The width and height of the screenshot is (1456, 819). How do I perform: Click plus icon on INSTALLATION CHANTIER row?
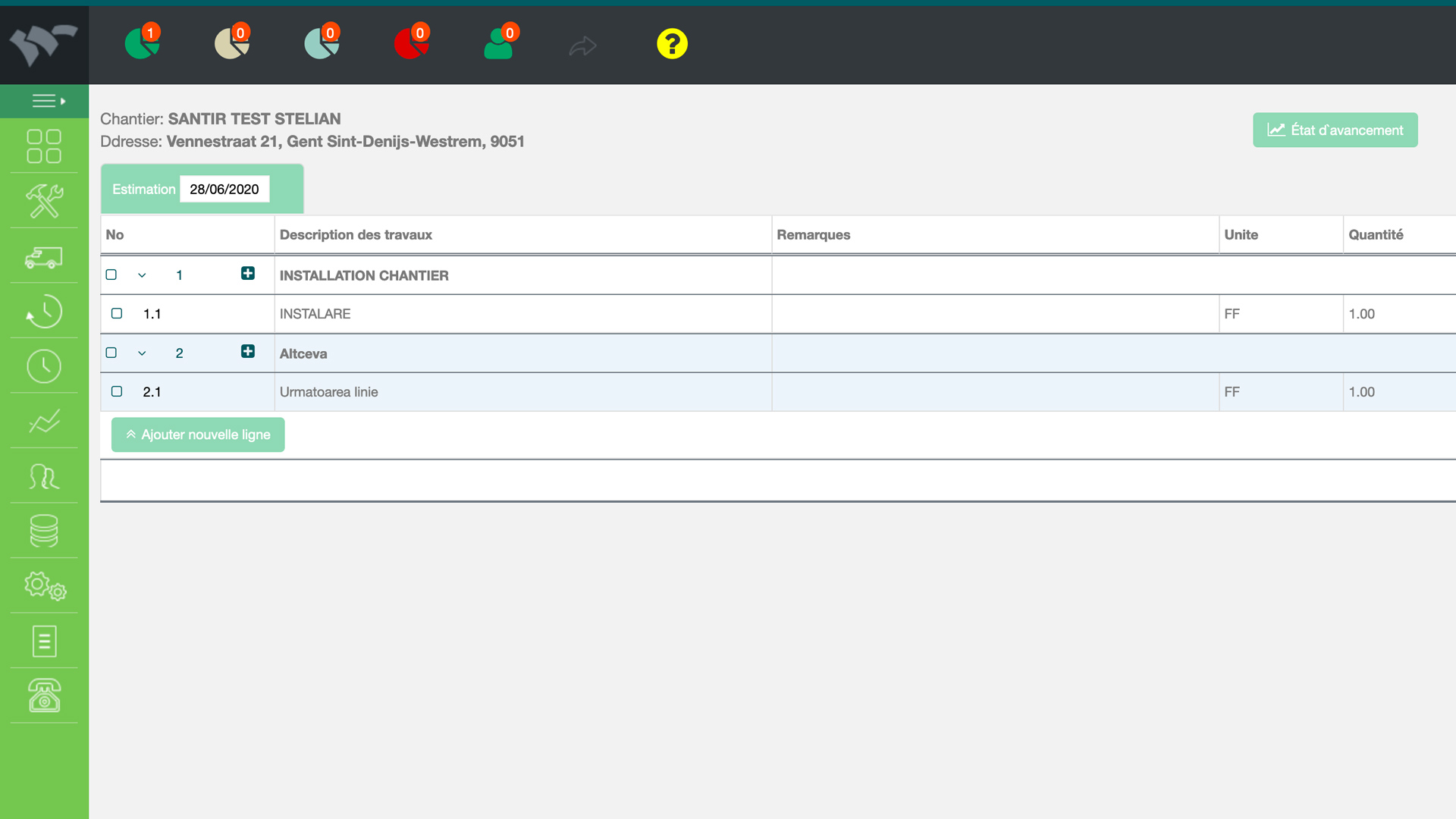click(248, 273)
